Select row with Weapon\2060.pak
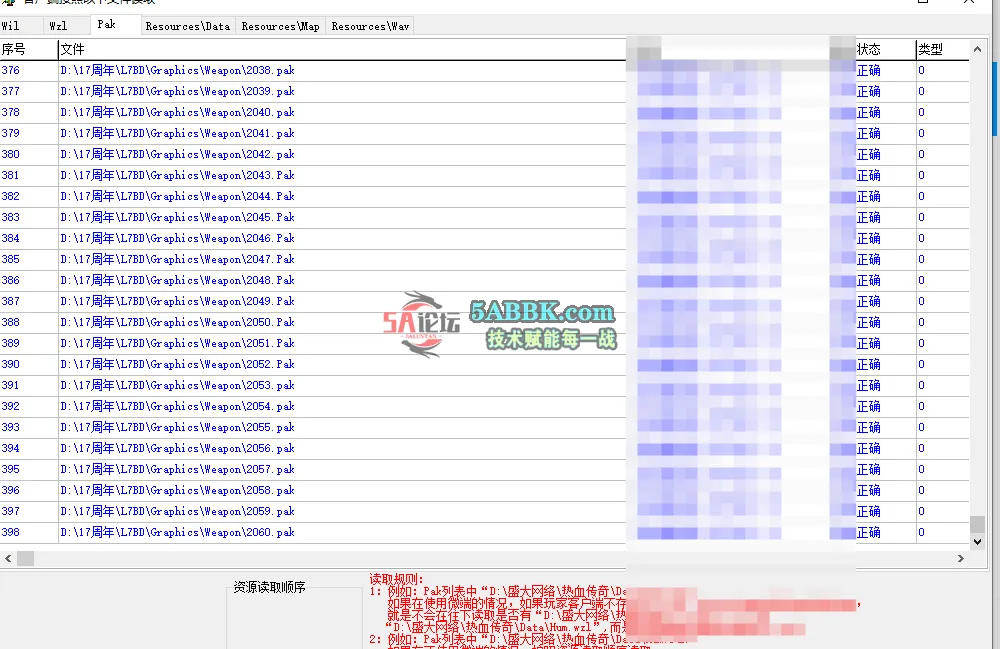This screenshot has width=1000, height=649. click(485, 532)
